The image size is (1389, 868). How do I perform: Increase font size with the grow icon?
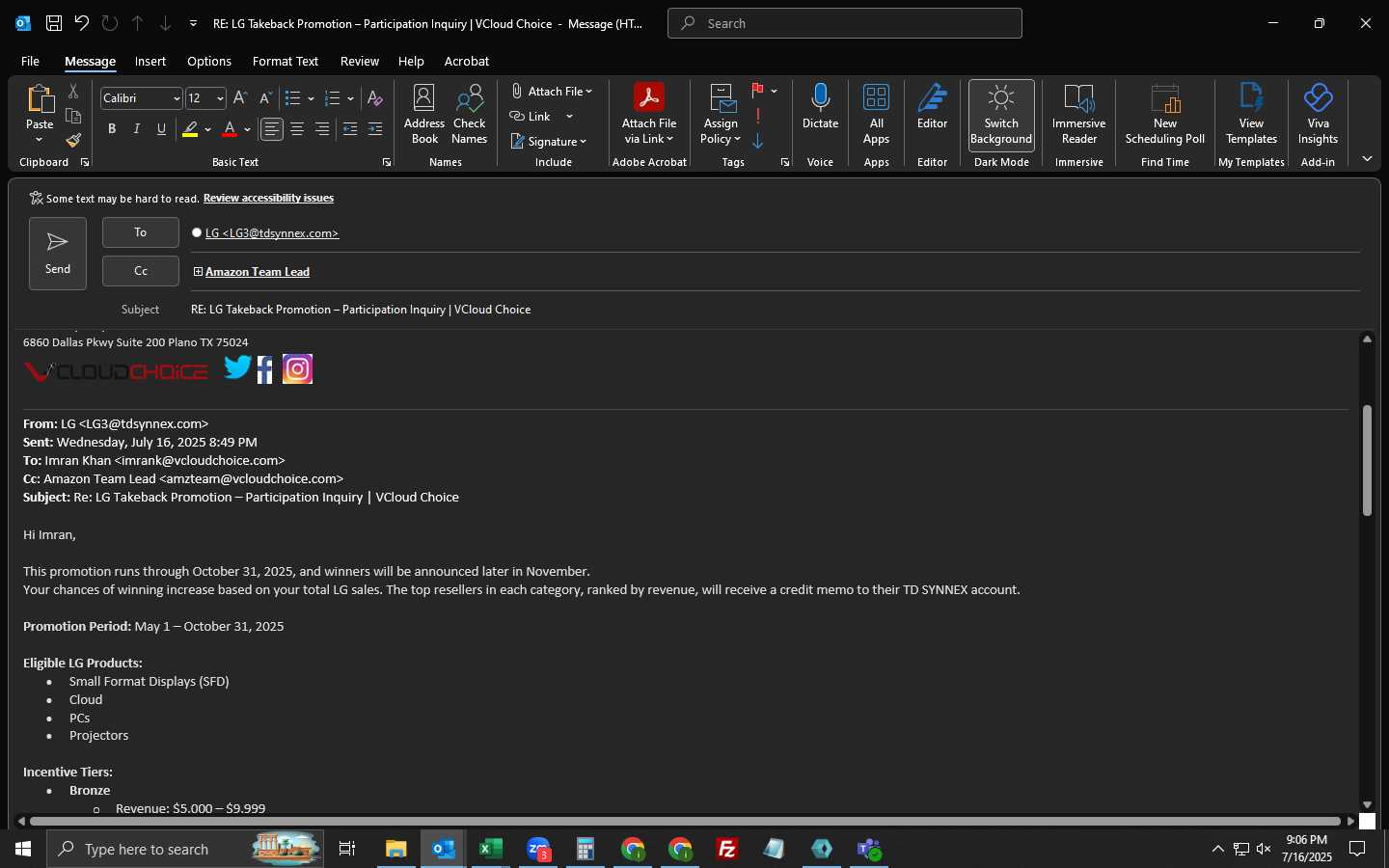pos(240,98)
